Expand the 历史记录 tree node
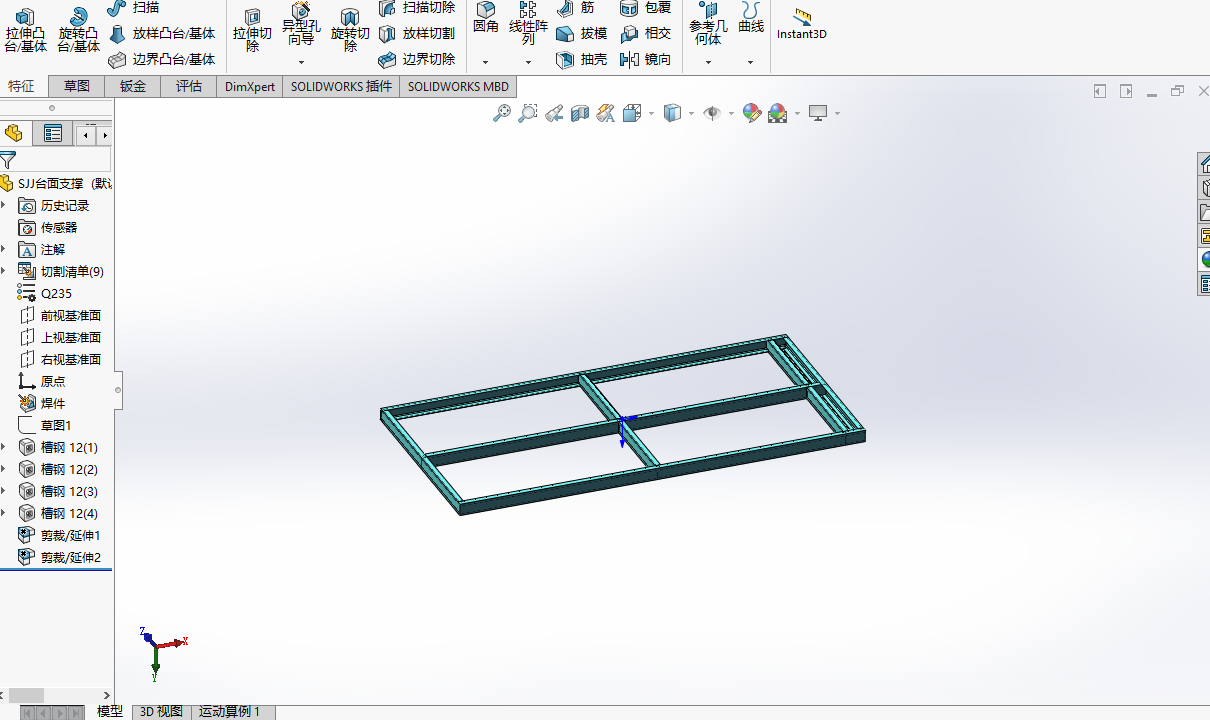Screen dimensions: 1210x720 tap(4, 205)
